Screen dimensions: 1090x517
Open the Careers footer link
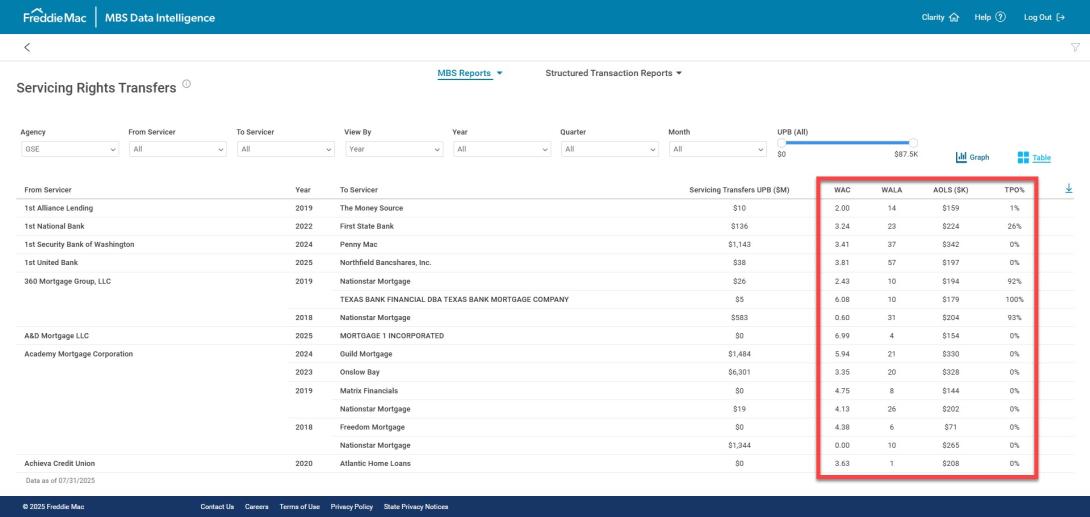tap(257, 507)
